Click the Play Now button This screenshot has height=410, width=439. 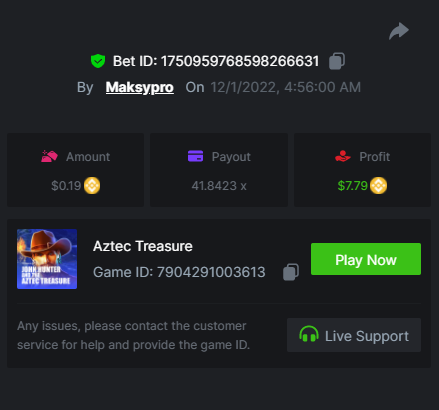pyautogui.click(x=366, y=259)
